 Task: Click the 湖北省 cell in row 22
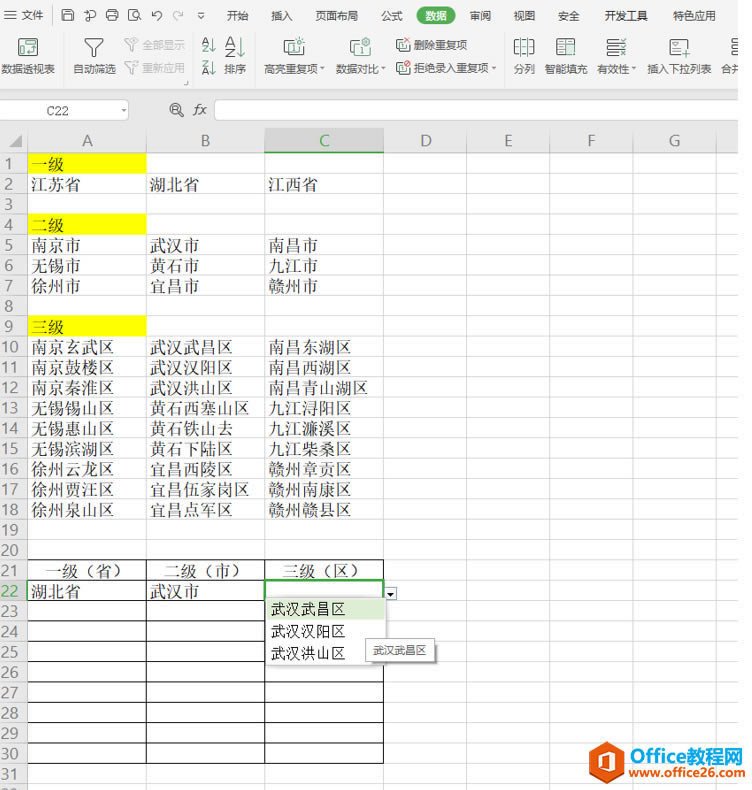87,590
